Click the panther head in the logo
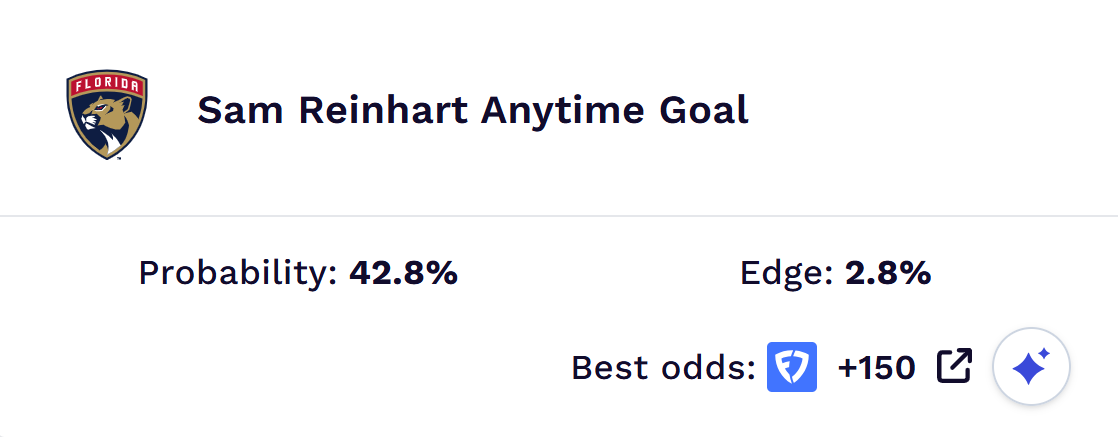The image size is (1118, 437). point(102,122)
